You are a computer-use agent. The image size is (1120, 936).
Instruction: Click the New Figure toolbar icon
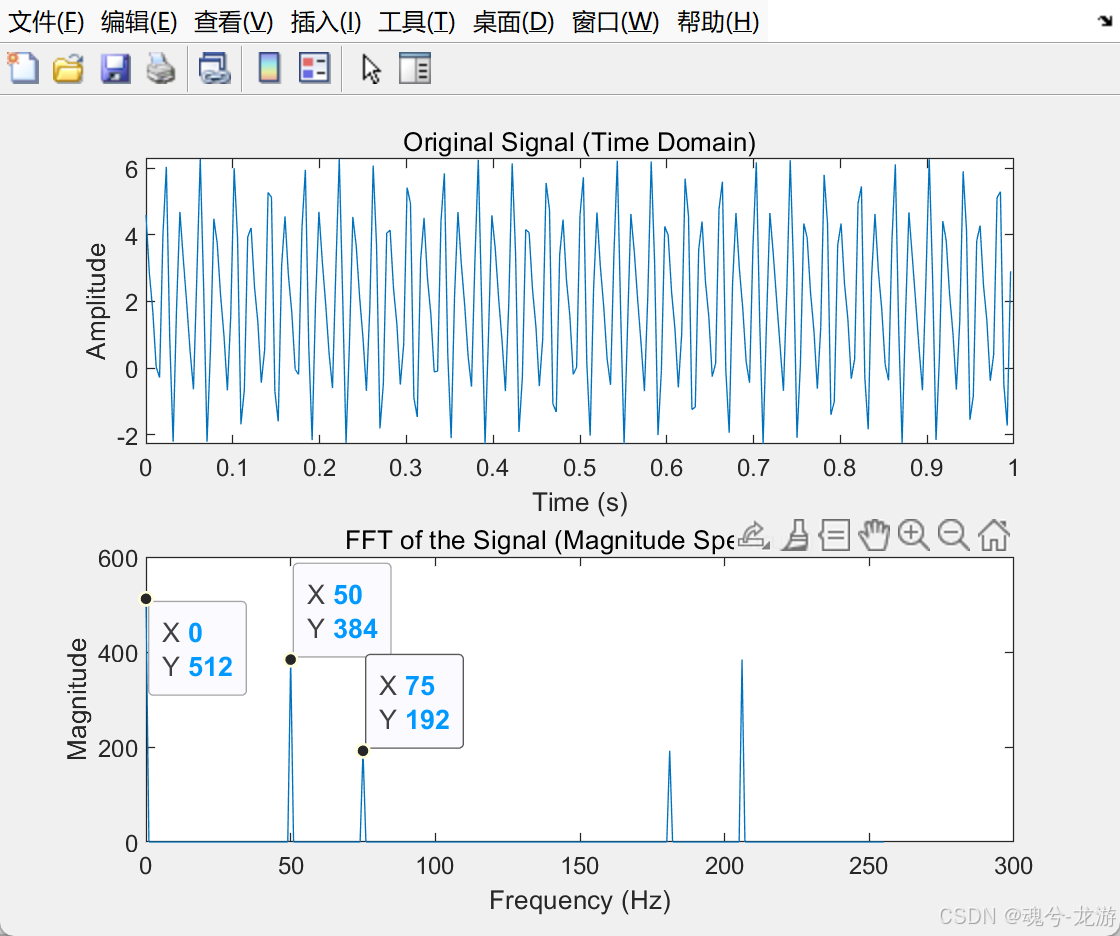point(23,69)
